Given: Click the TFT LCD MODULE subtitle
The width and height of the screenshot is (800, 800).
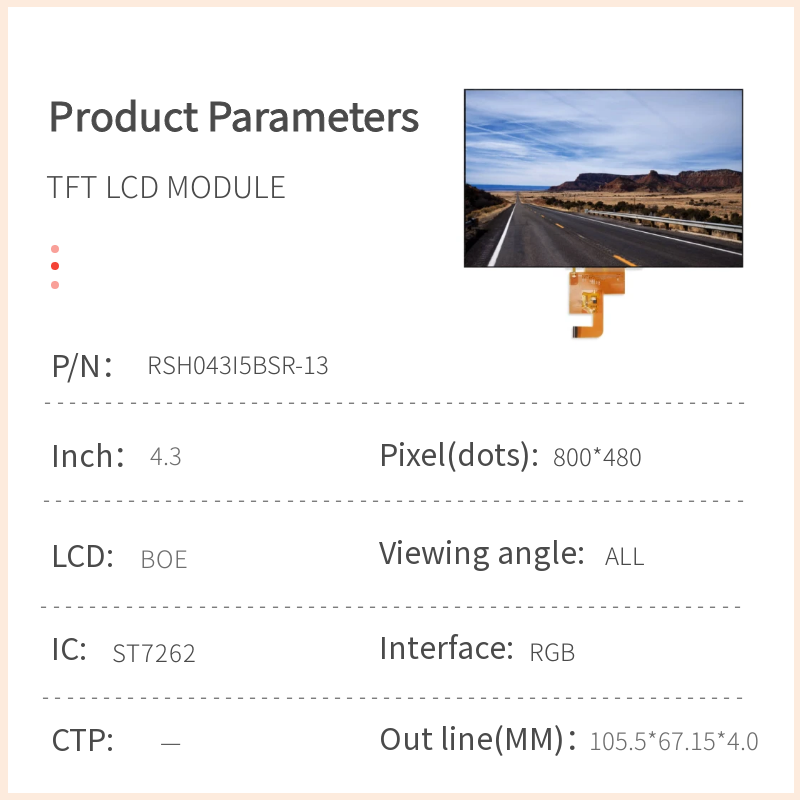Looking at the screenshot, I should (x=166, y=188).
